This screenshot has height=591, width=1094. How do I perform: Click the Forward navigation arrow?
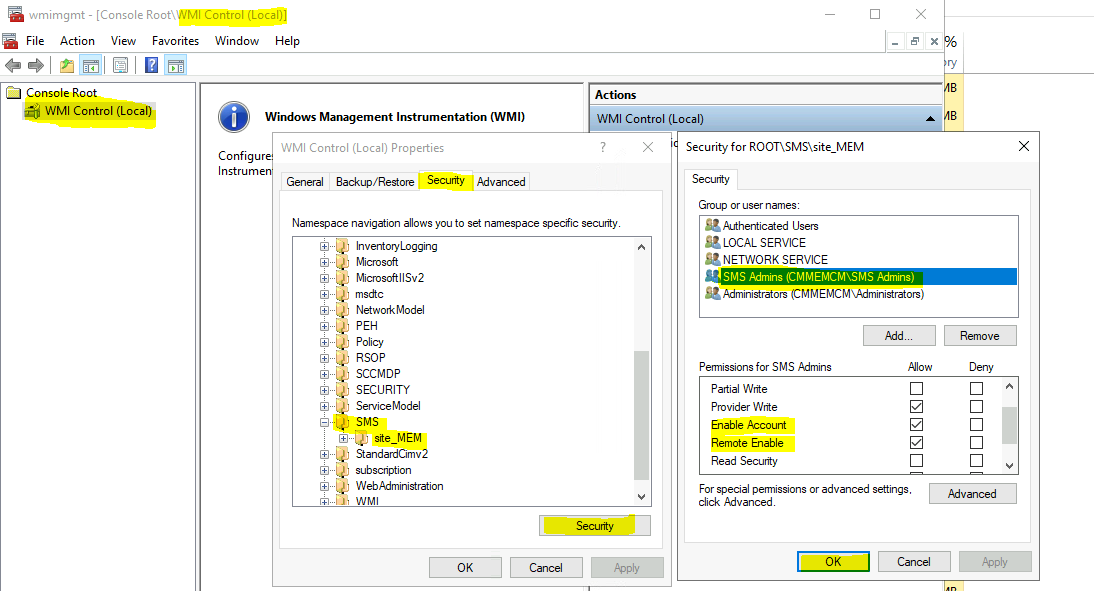[36, 65]
